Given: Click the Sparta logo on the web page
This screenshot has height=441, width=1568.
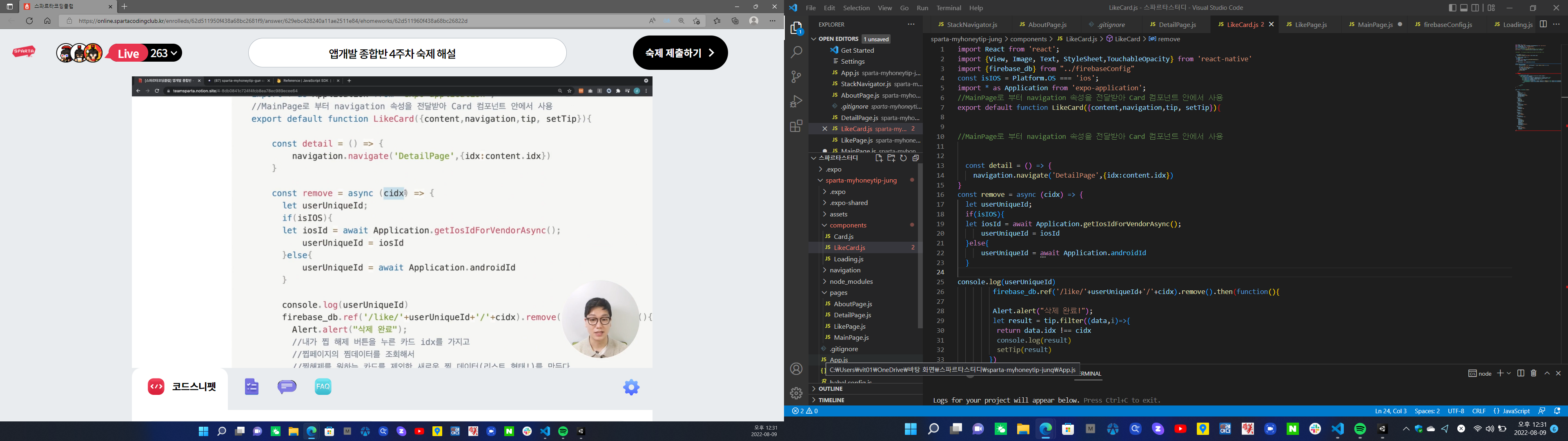Looking at the screenshot, I should click(x=24, y=52).
